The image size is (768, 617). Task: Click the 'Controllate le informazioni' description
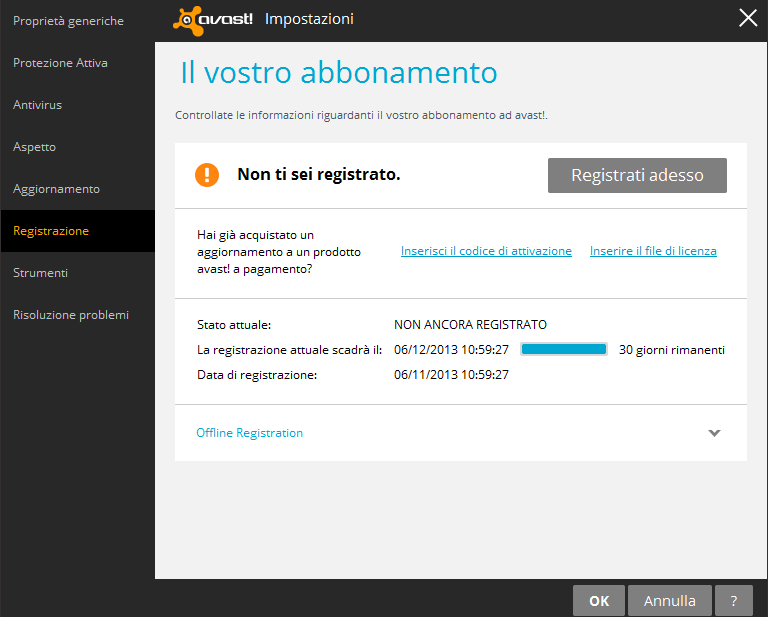coord(361,116)
